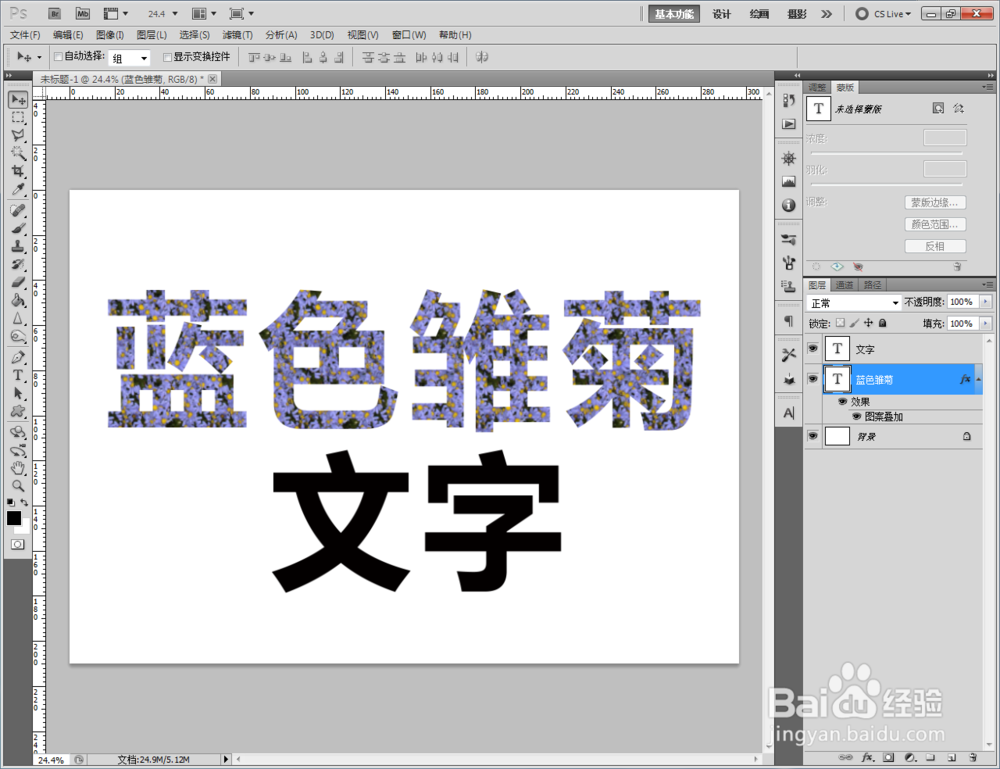This screenshot has width=1000, height=769.
Task: Open the Paragraph panel icon in dock
Action: pyautogui.click(x=789, y=321)
